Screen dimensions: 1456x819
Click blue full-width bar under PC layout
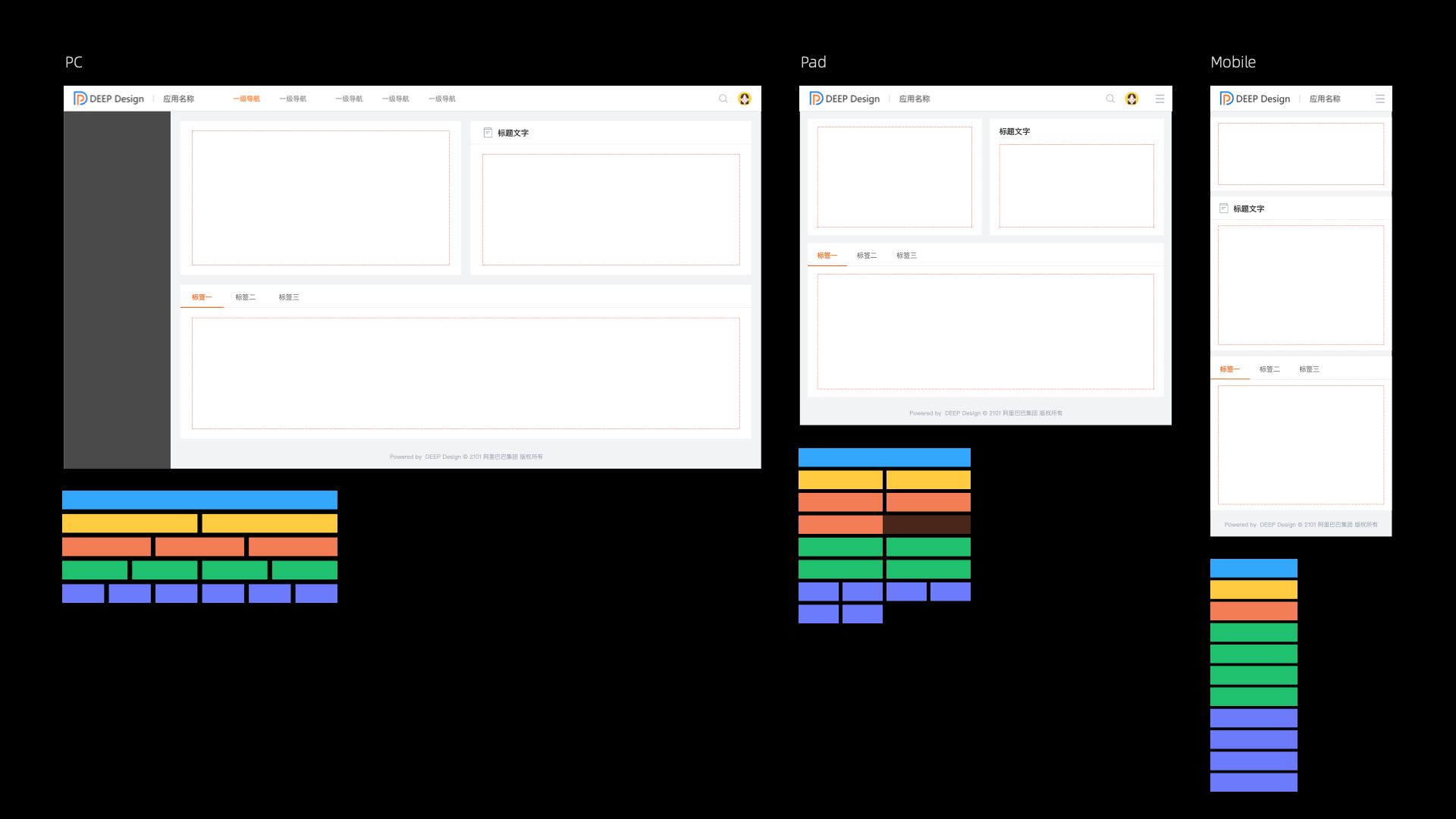[x=199, y=500]
